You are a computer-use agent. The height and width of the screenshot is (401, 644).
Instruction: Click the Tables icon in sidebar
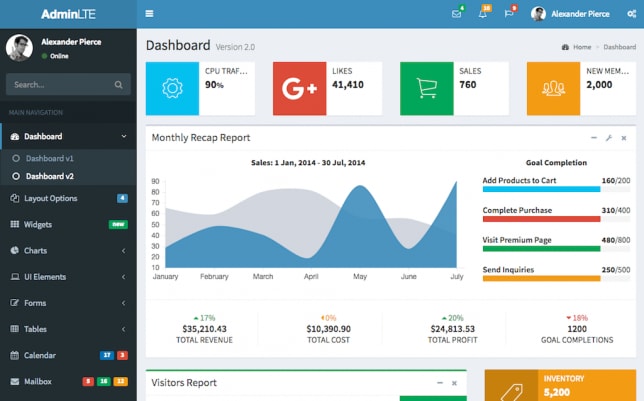[15, 329]
